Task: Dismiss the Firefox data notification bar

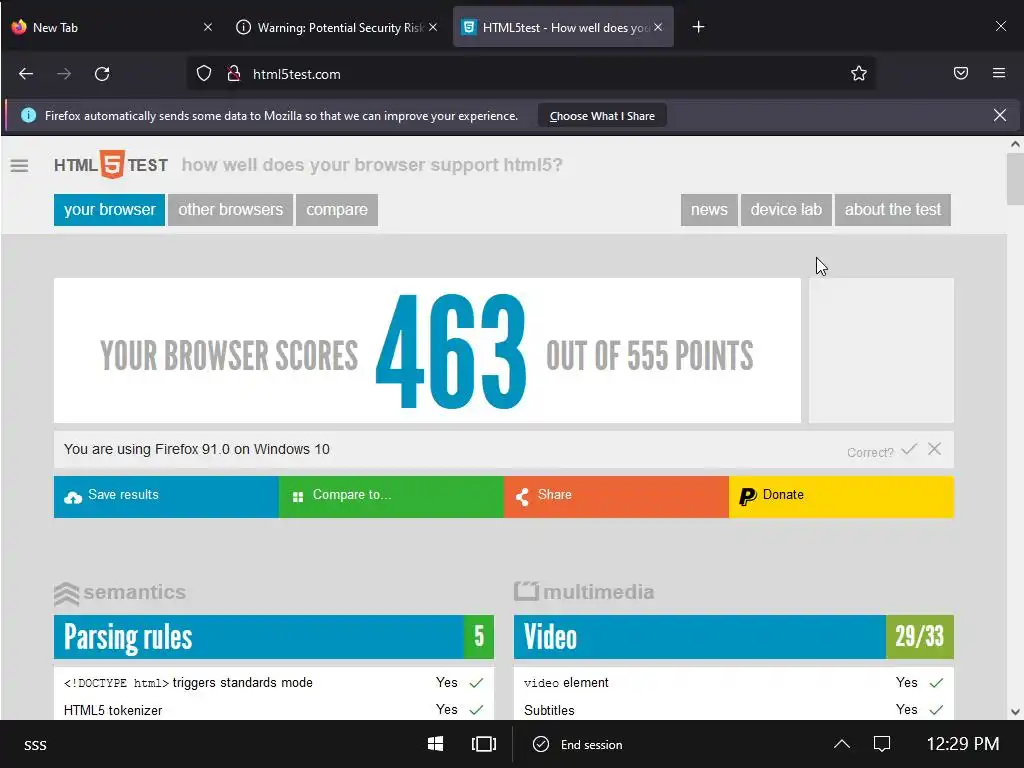Action: [x=999, y=116]
